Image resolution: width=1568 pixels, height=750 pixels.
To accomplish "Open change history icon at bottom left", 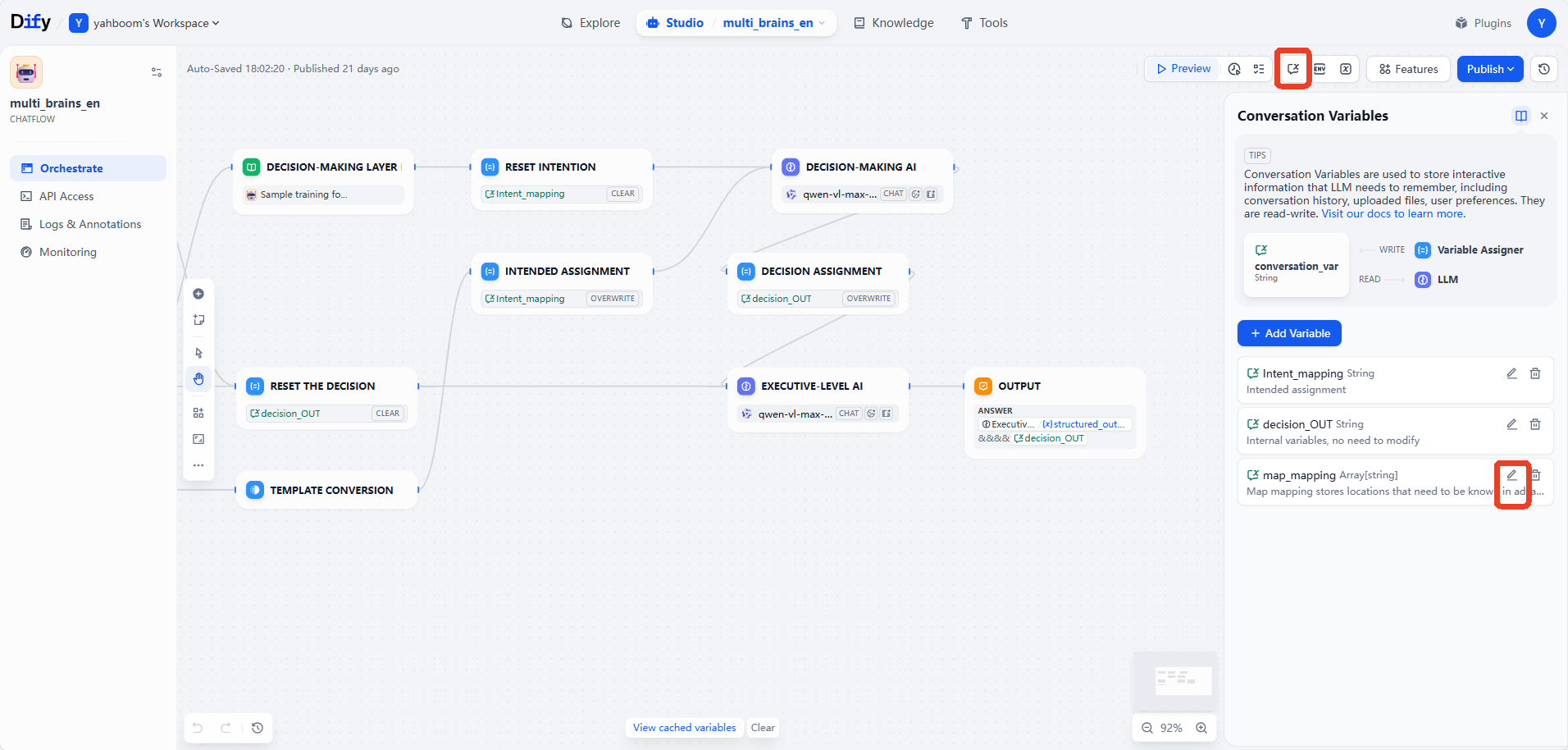I will coord(258,728).
